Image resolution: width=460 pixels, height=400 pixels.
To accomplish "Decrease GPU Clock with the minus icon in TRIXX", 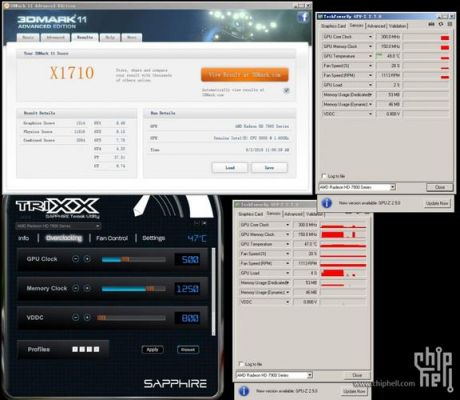I will (x=76, y=259).
